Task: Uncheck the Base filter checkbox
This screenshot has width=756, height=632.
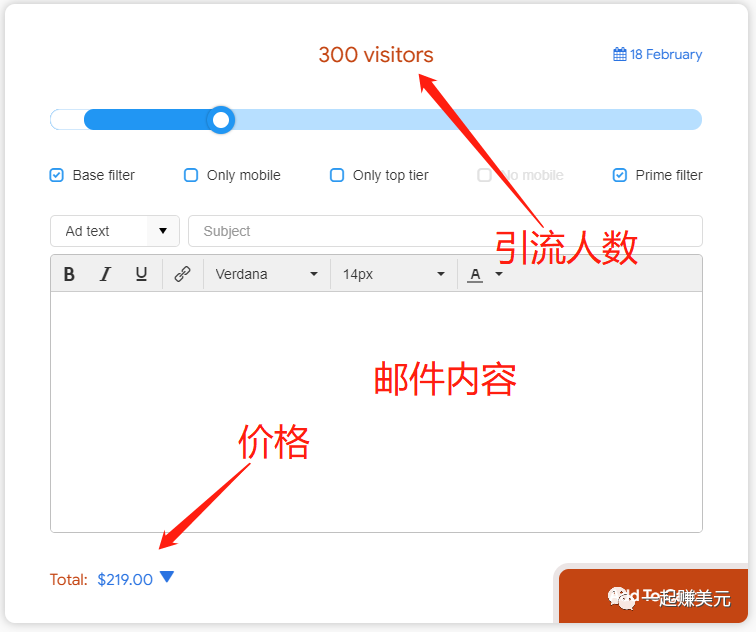Action: coord(56,175)
